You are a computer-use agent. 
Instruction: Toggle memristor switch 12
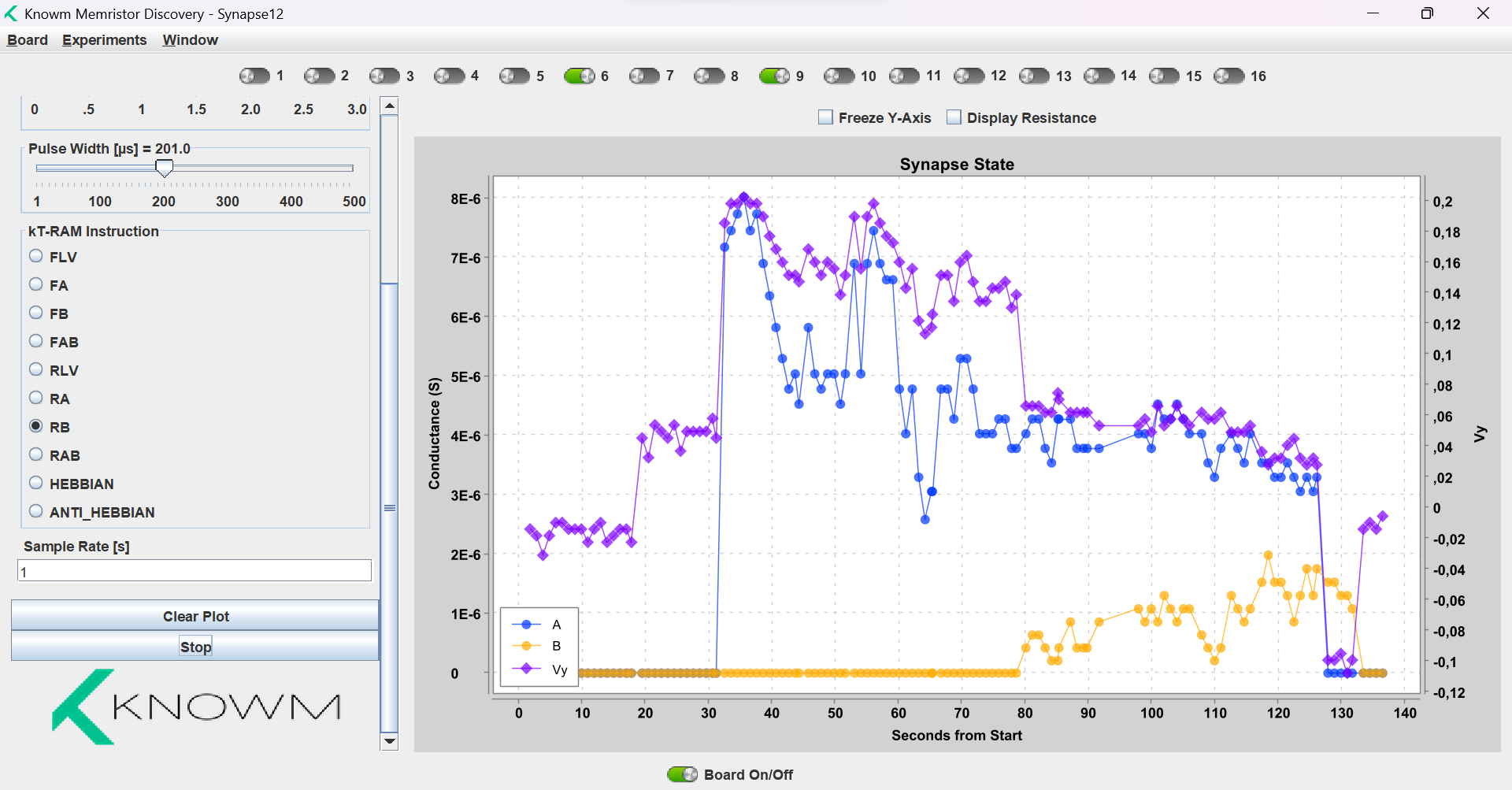coord(969,76)
